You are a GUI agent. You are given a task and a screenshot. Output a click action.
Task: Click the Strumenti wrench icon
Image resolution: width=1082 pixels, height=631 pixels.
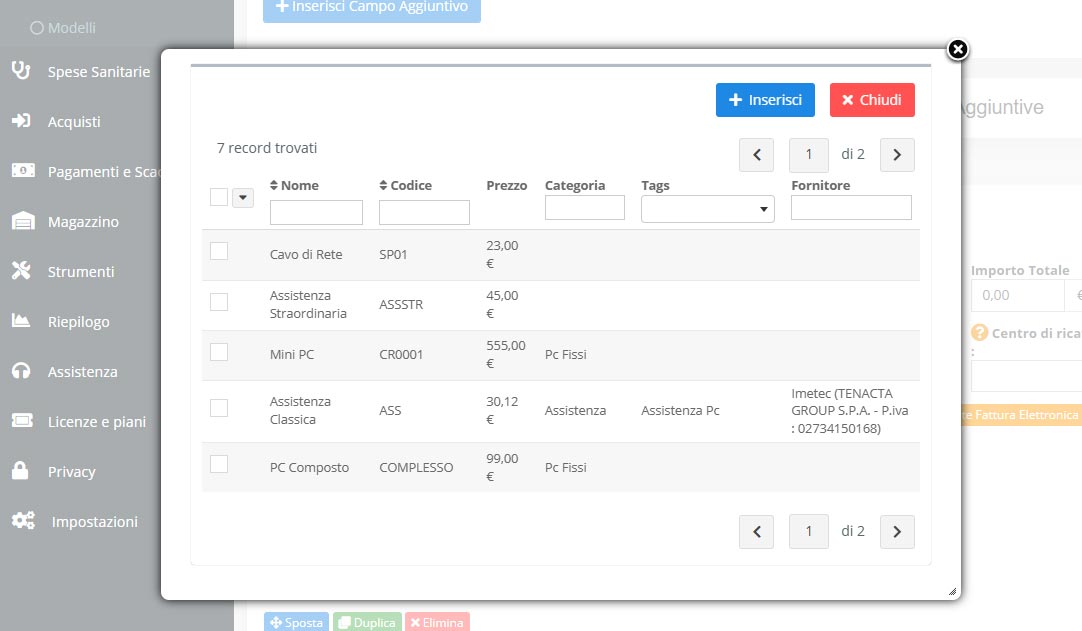pyautogui.click(x=21, y=271)
